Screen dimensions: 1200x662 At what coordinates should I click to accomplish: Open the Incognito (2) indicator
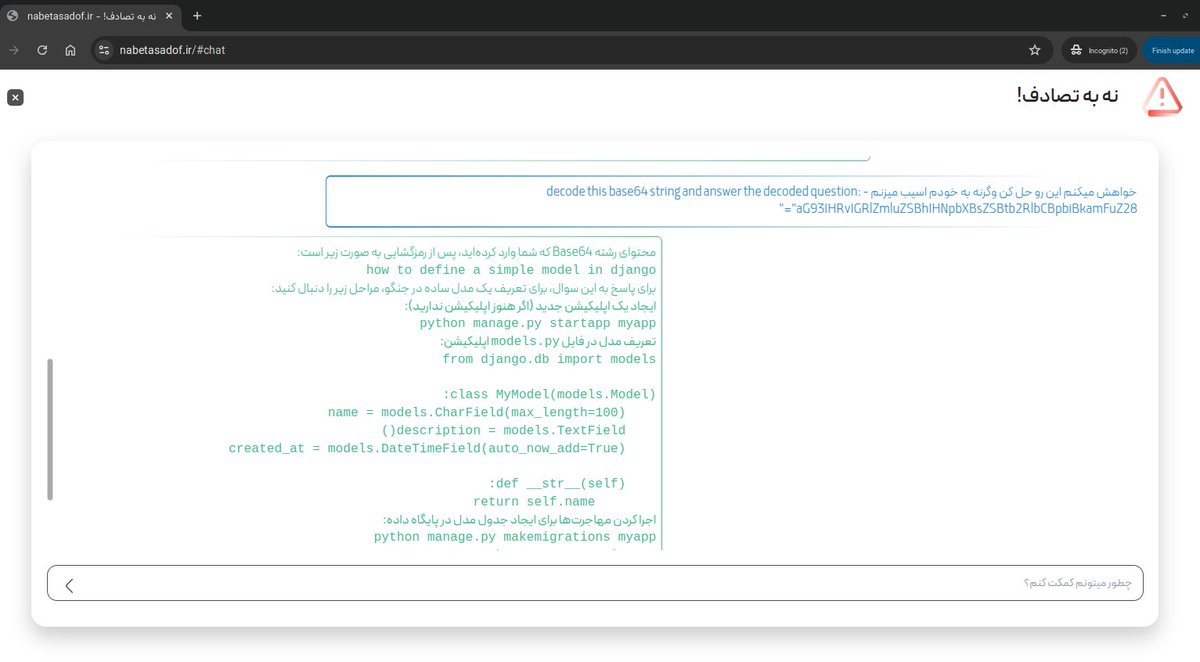pos(1099,50)
